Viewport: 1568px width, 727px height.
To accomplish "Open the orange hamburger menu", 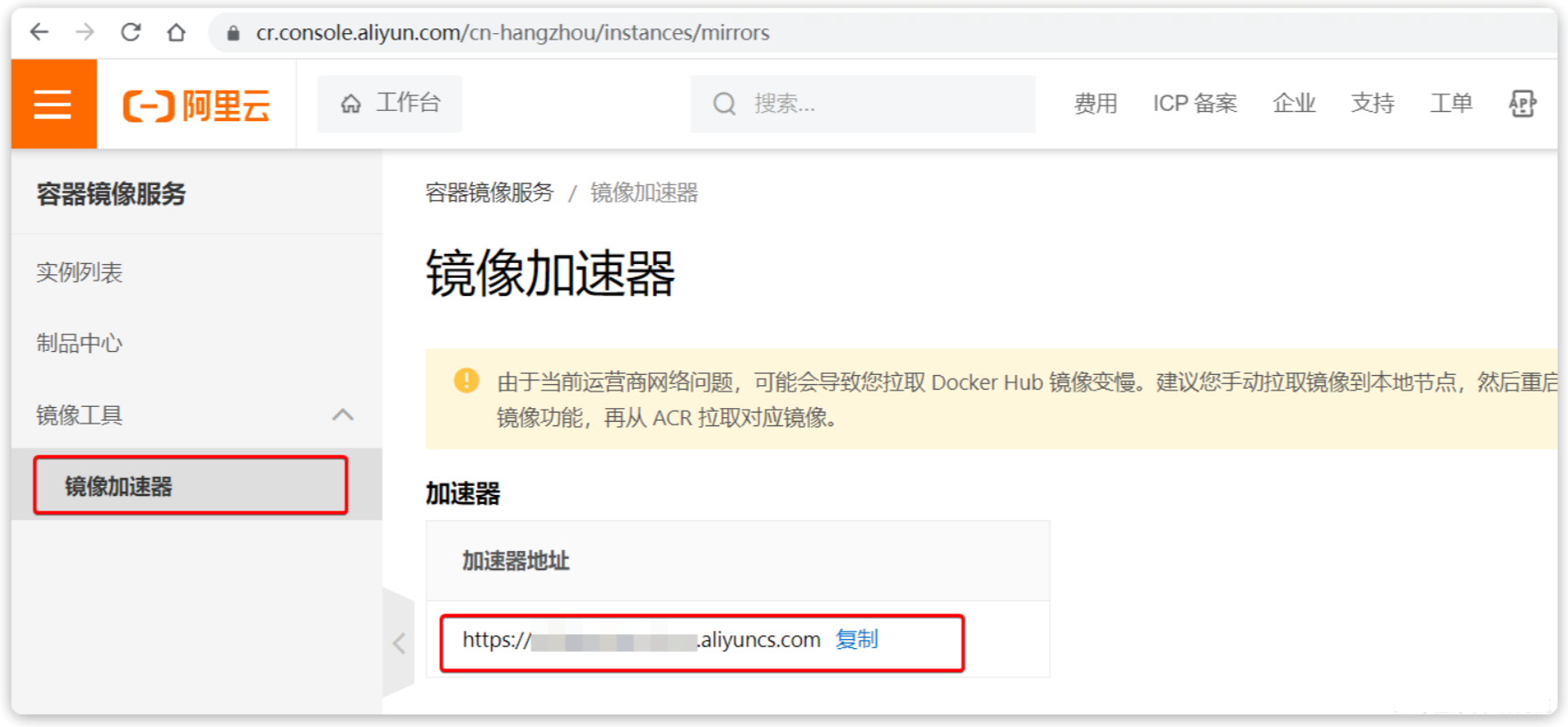I will click(53, 104).
